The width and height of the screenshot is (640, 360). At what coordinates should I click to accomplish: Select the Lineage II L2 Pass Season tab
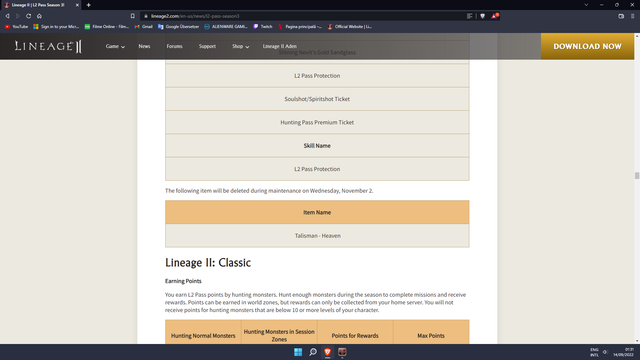40,5
